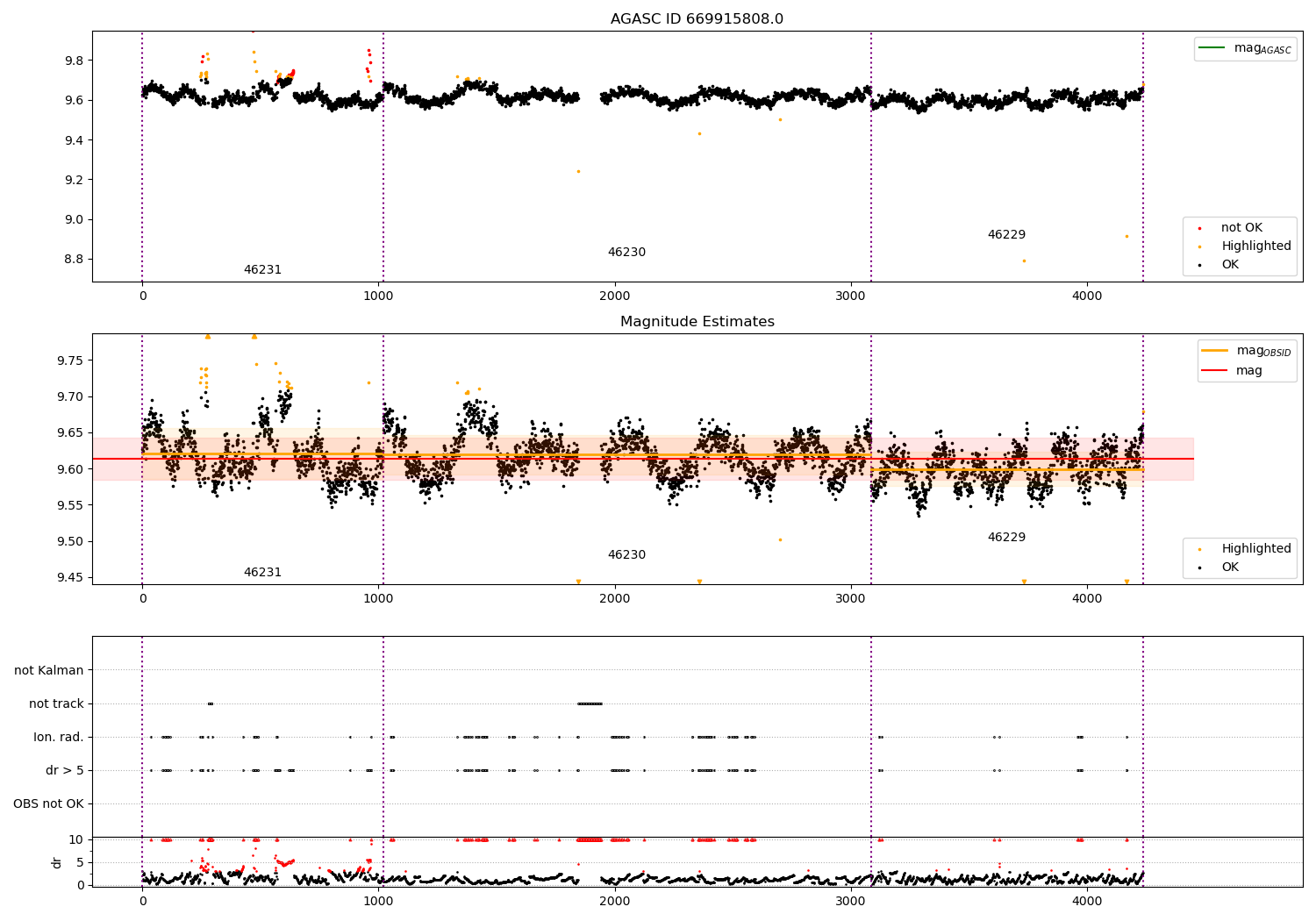Click the 9.8 tick label on top plot
This screenshot has height=921, width=1316.
(x=74, y=61)
